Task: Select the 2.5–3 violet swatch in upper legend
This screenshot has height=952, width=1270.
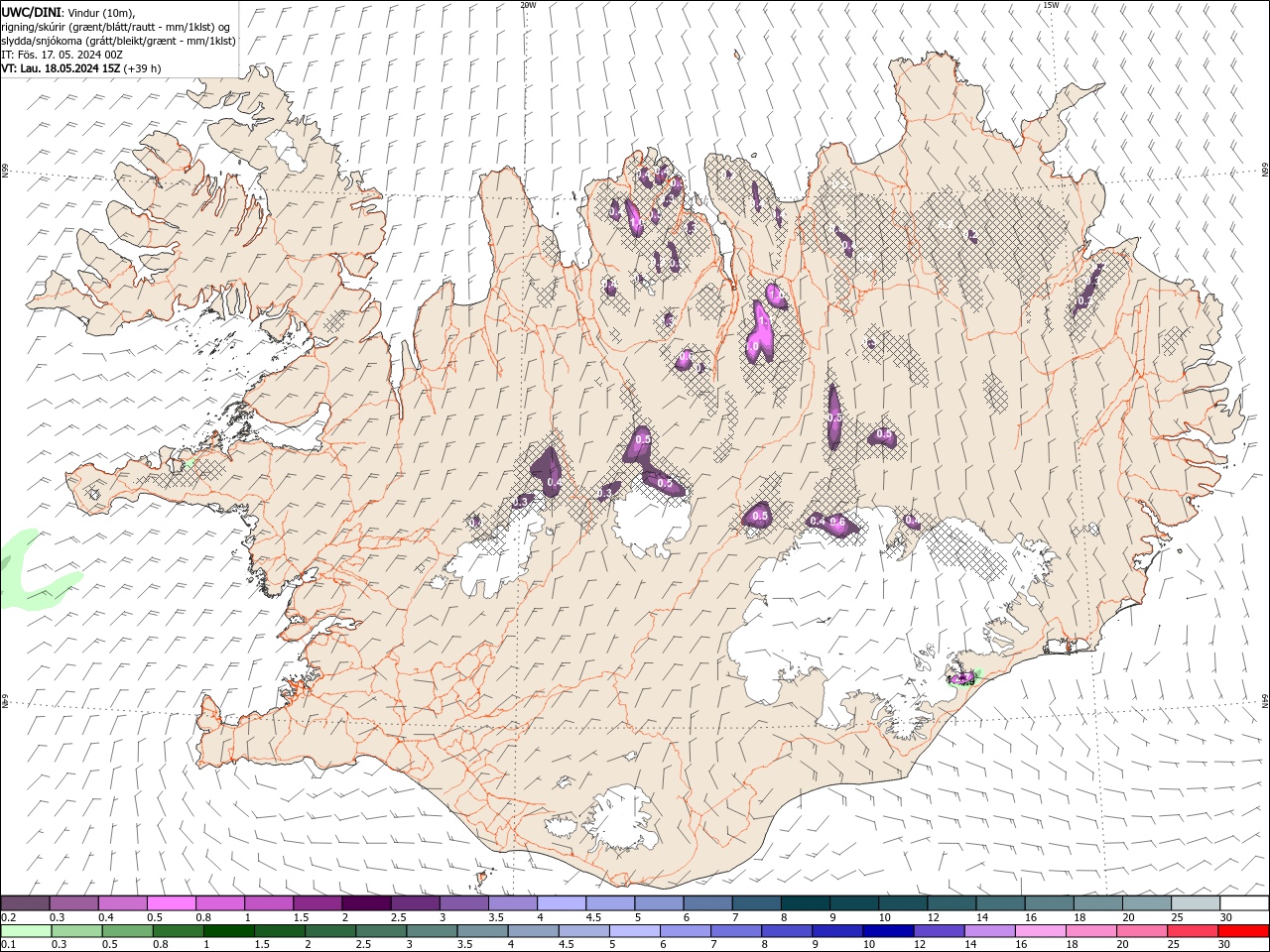Action: coord(415,903)
